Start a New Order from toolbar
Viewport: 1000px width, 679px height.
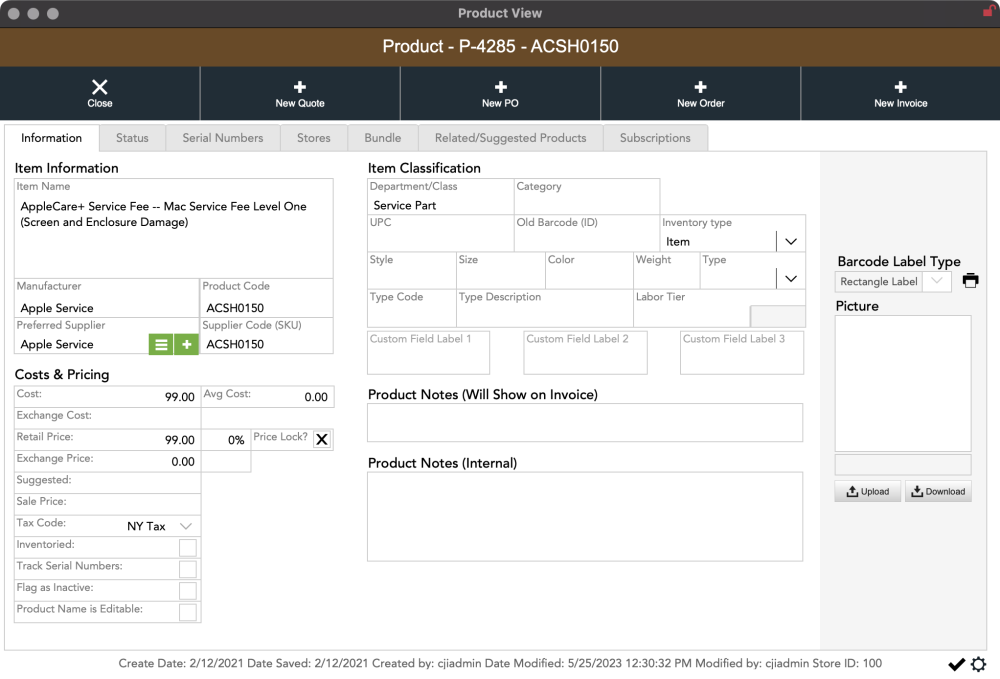click(x=700, y=88)
